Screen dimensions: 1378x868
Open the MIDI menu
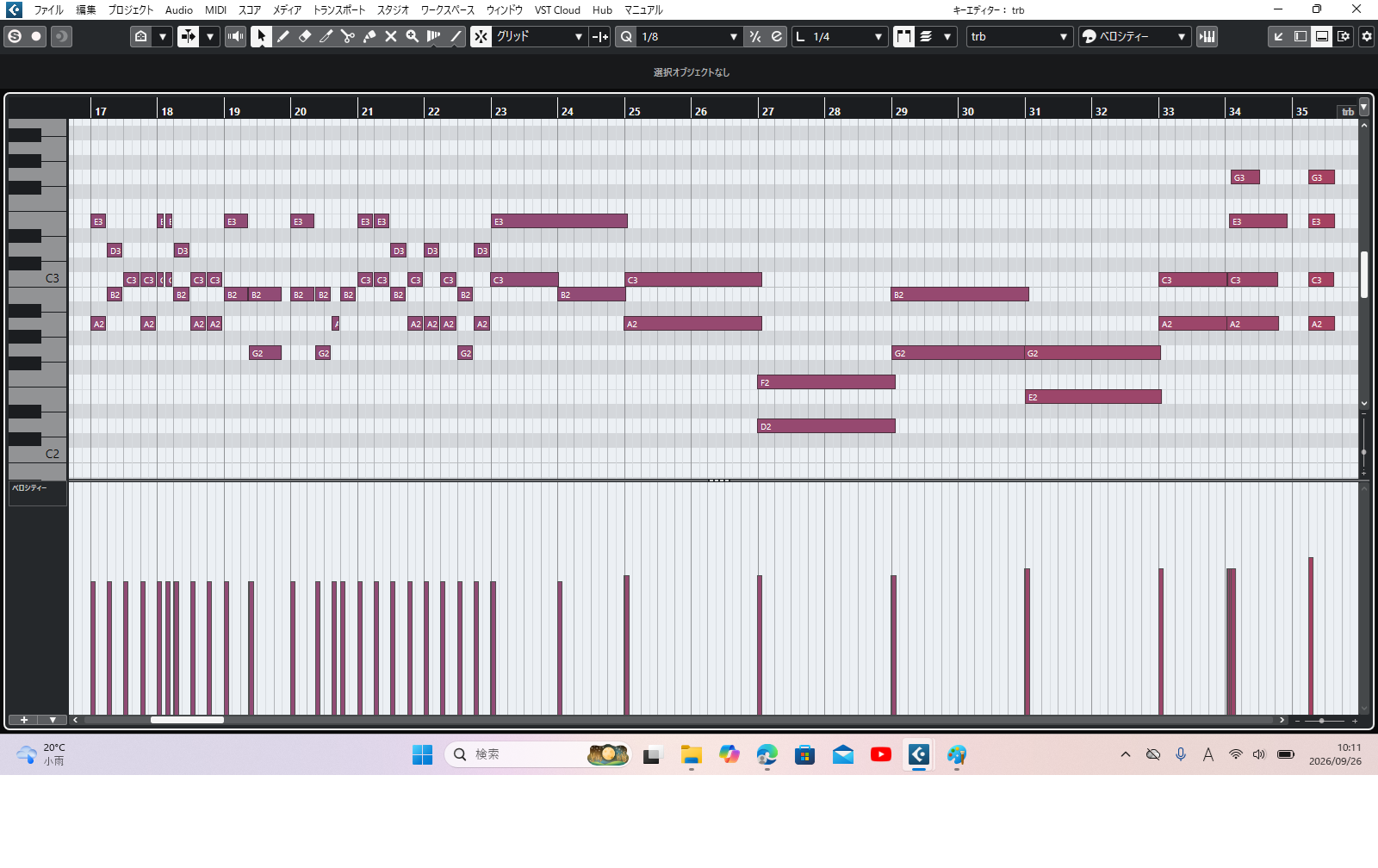215,10
